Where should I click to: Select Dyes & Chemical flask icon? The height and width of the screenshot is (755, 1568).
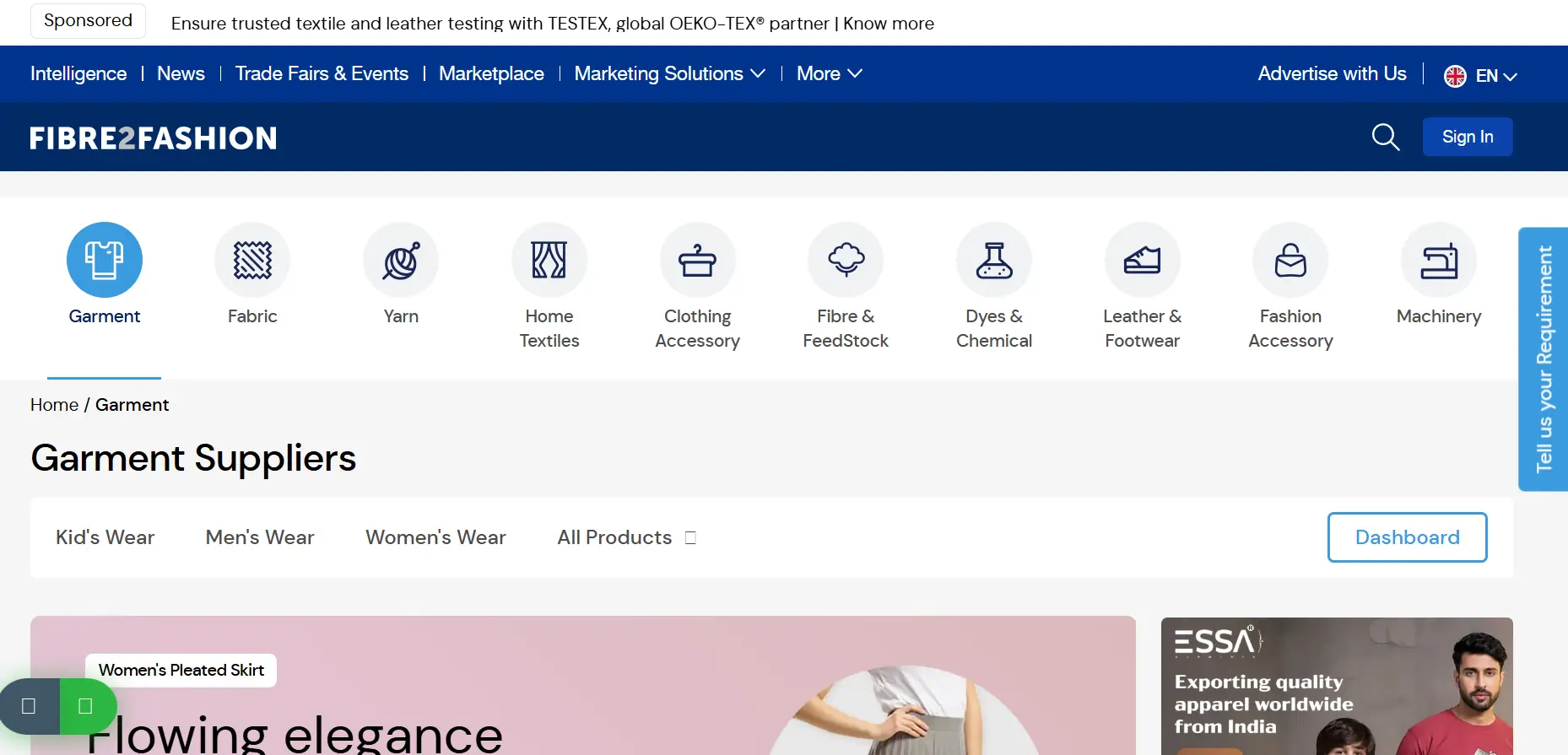click(x=994, y=260)
